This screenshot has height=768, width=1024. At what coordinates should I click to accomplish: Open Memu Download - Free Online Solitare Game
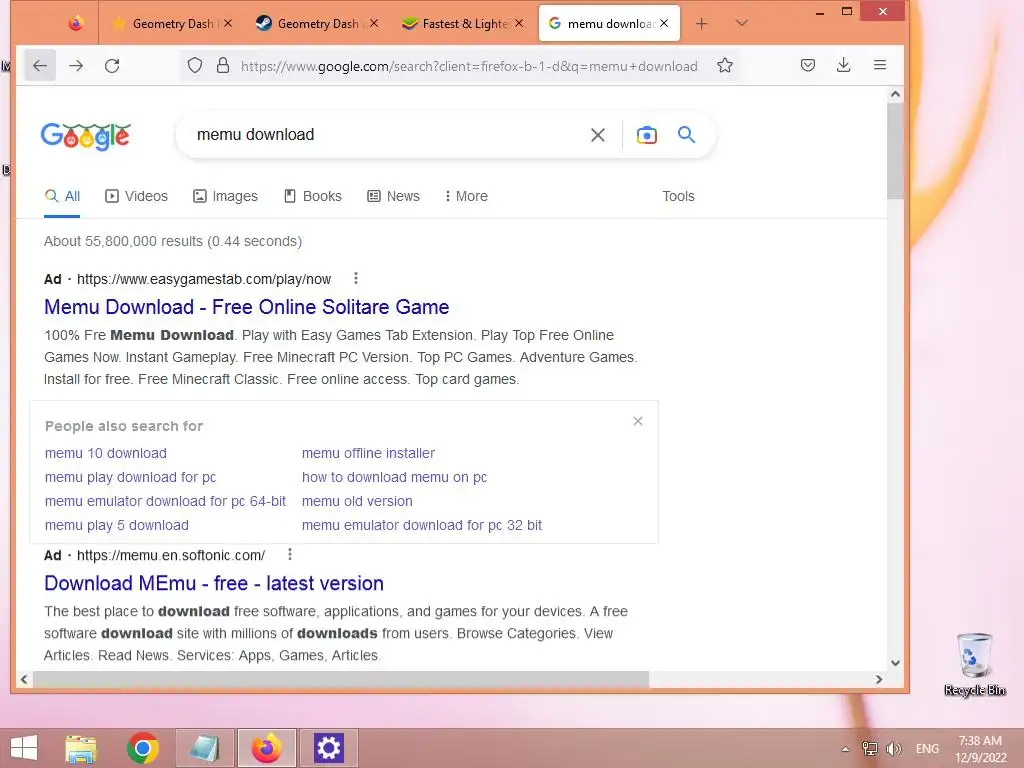(247, 307)
